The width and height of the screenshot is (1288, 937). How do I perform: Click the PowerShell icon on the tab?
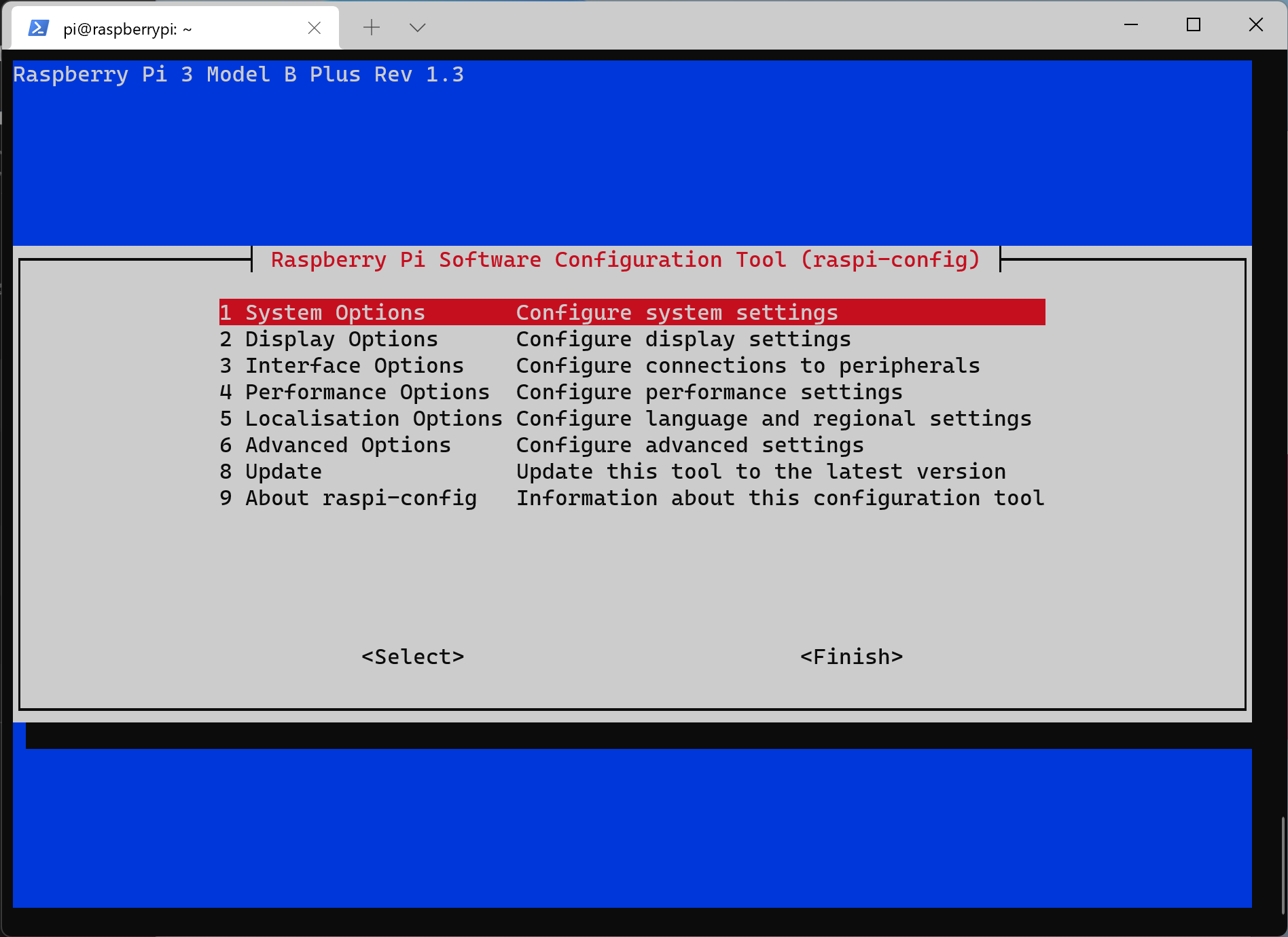click(38, 27)
